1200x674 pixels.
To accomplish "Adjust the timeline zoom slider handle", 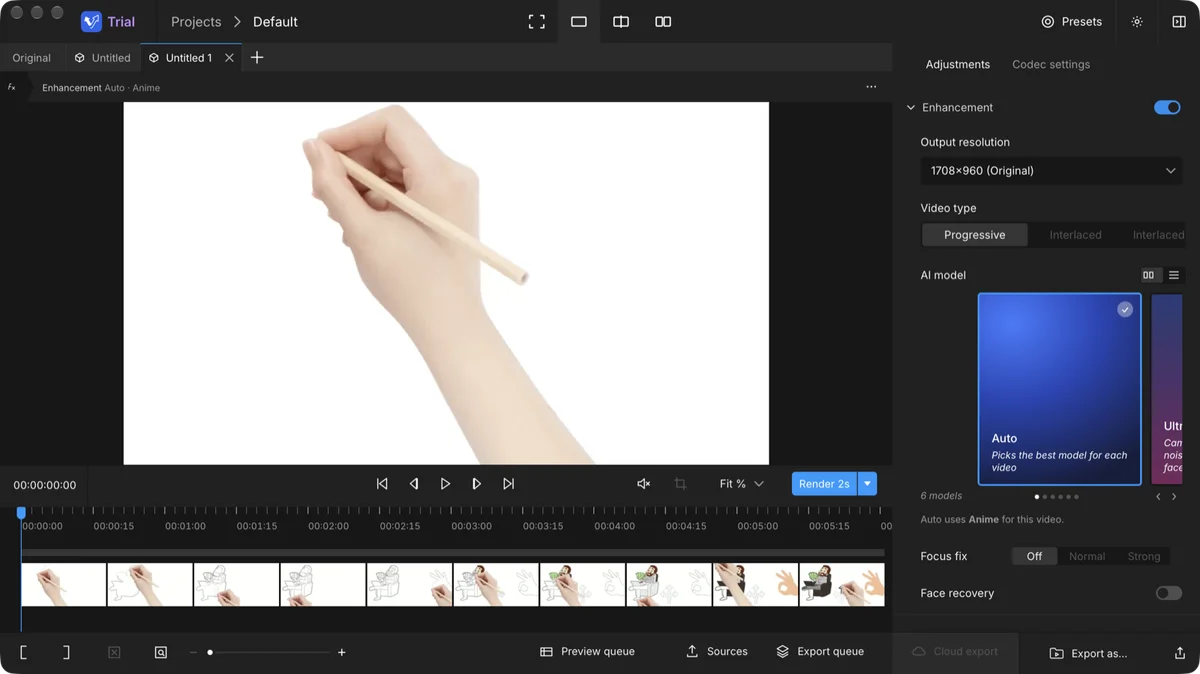I will pos(210,652).
